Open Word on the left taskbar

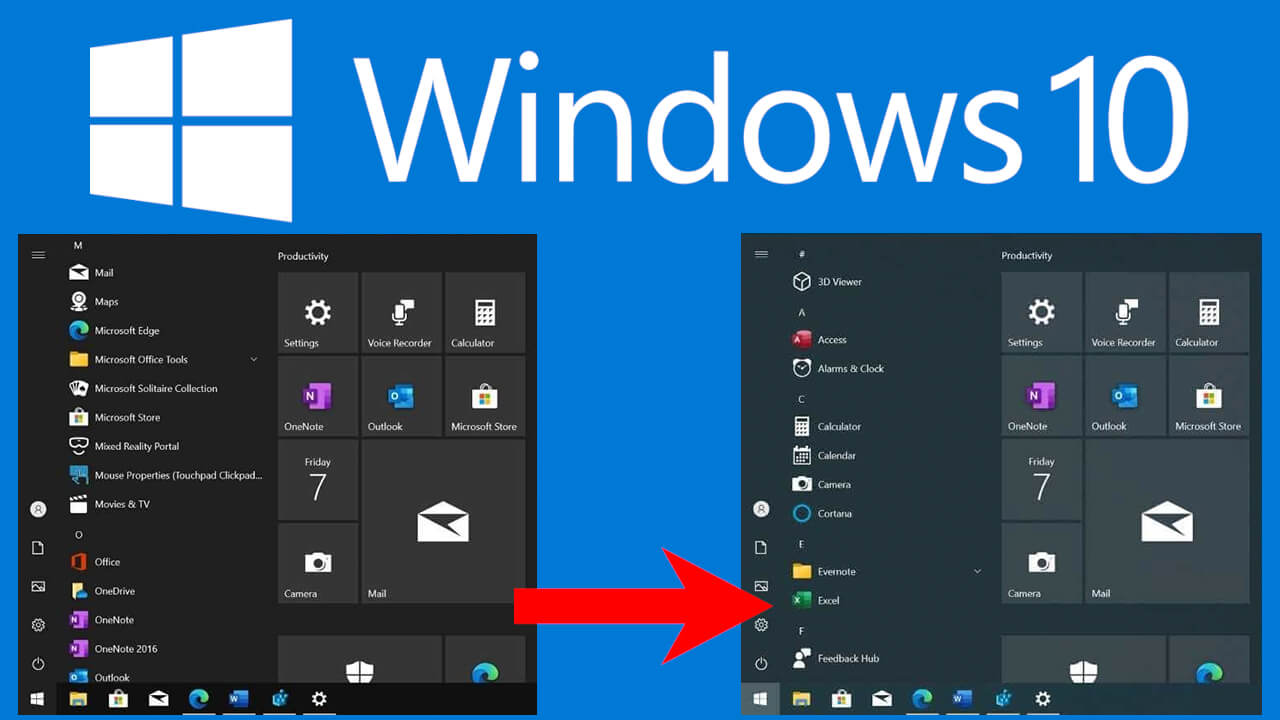point(238,699)
